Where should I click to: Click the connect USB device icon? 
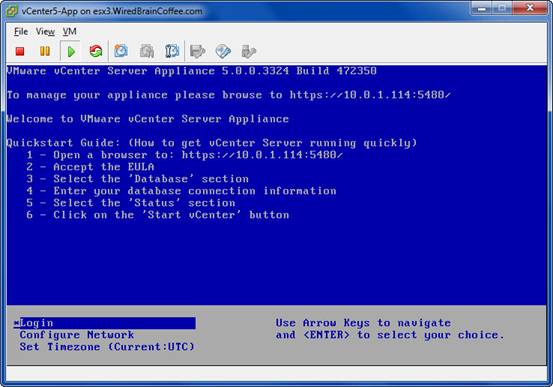tap(249, 52)
